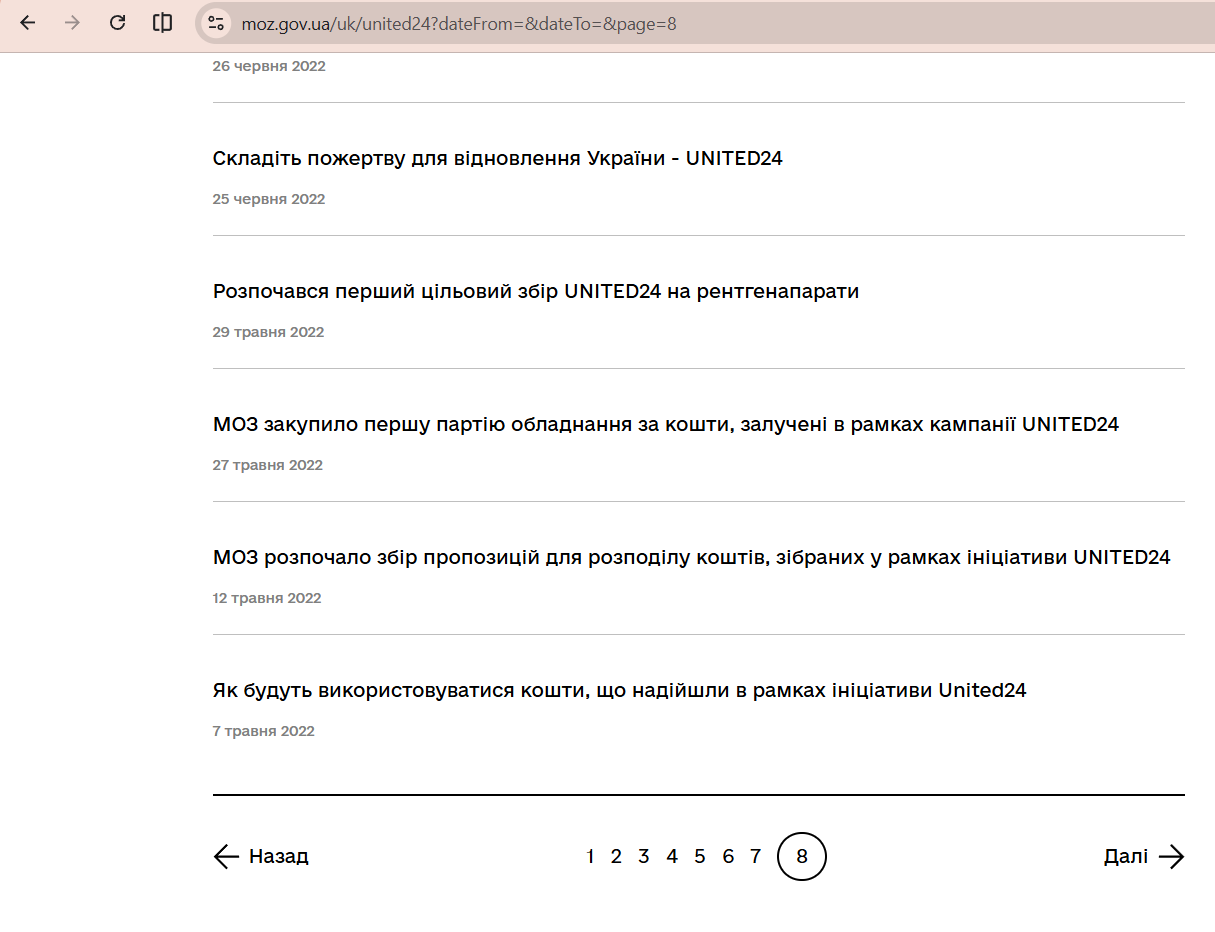Screen dimensions: 1215x932
Task: Click the browser forward arrow button
Action: point(72,23)
